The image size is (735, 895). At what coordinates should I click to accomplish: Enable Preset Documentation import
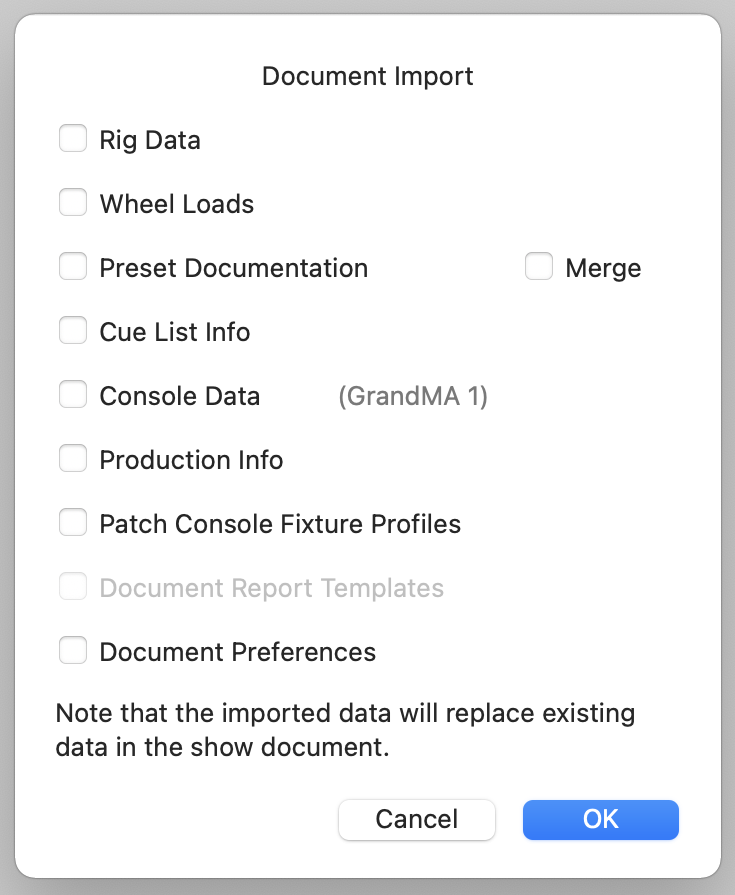coord(73,266)
